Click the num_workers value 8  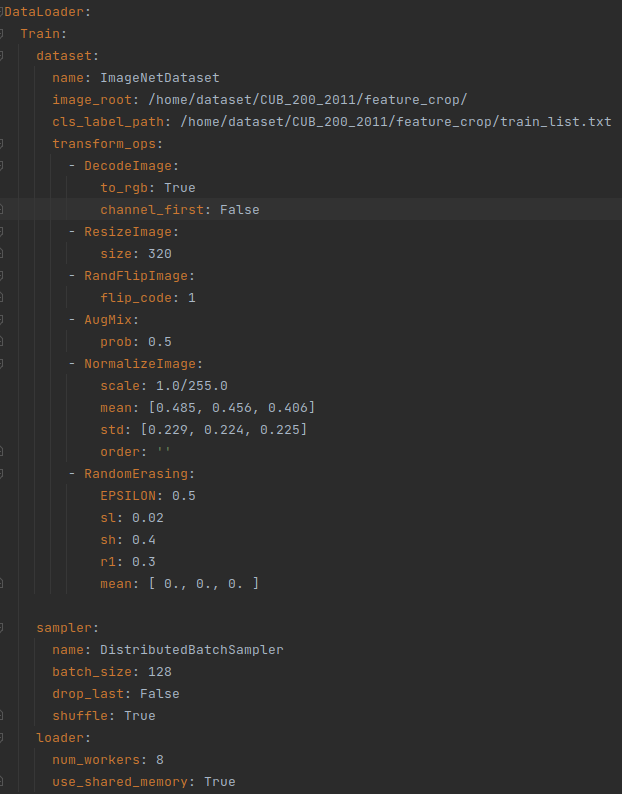coord(160,760)
